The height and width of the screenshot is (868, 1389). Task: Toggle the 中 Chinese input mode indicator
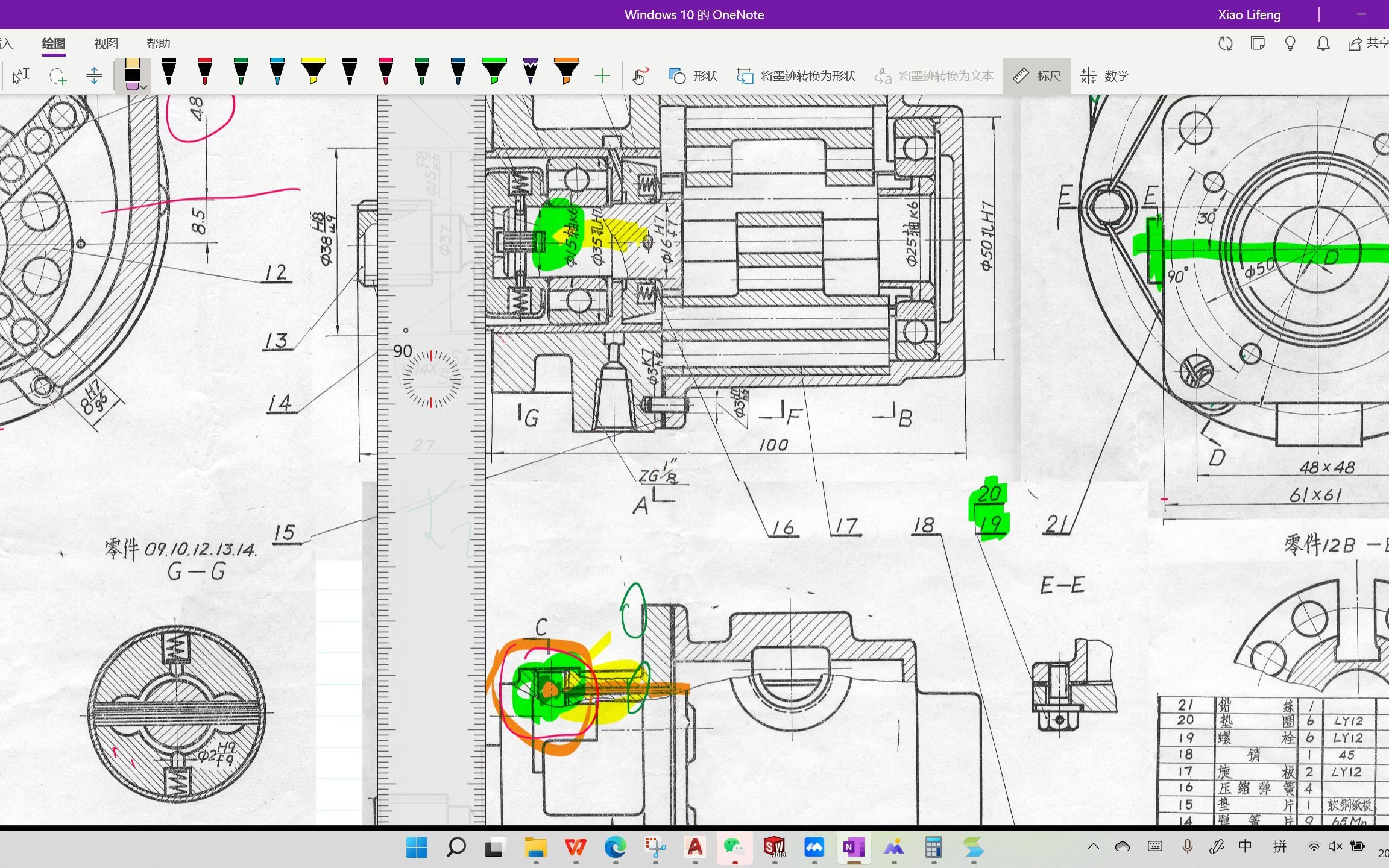[x=1246, y=846]
